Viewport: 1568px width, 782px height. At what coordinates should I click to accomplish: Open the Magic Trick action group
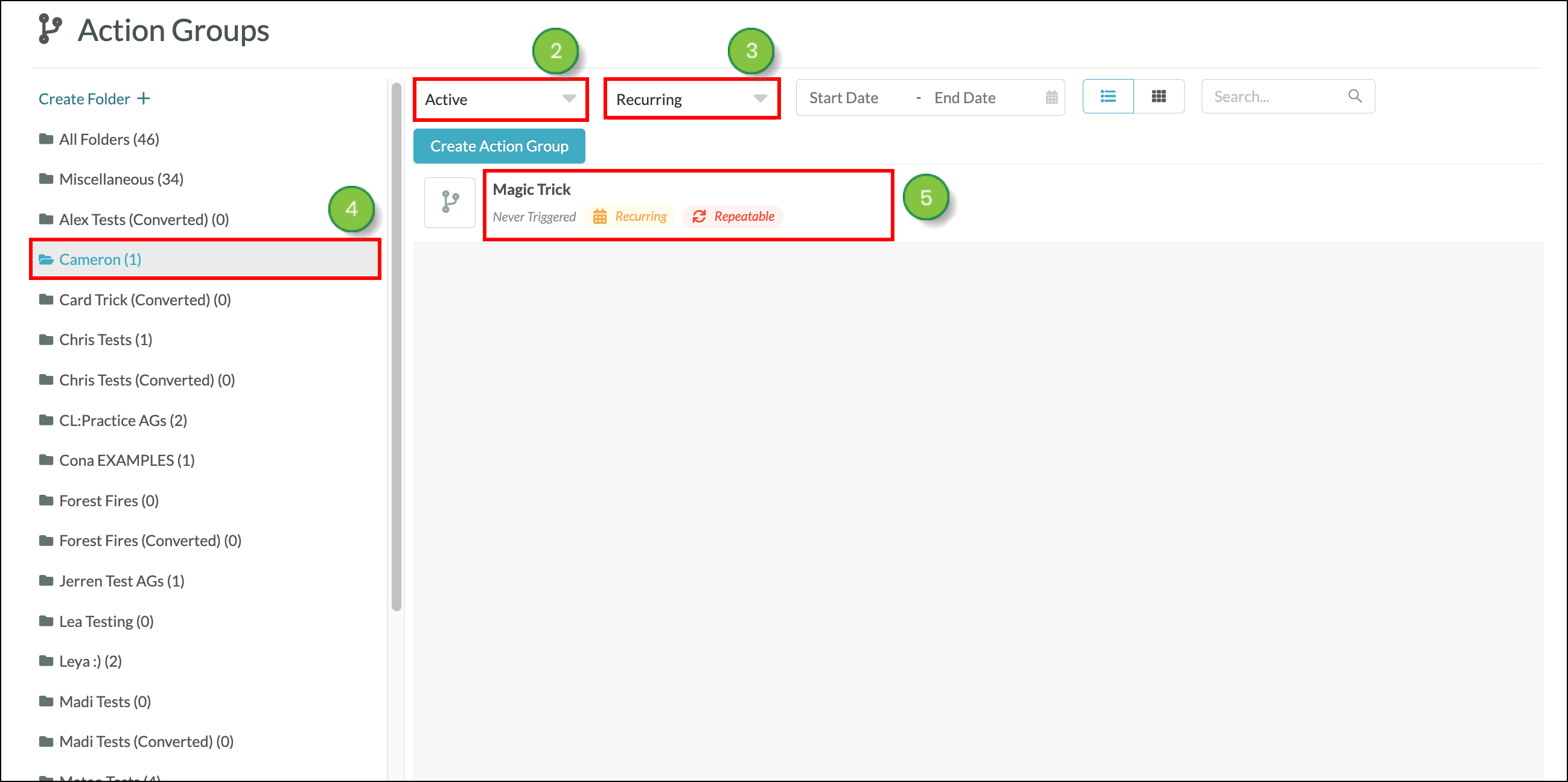(531, 189)
